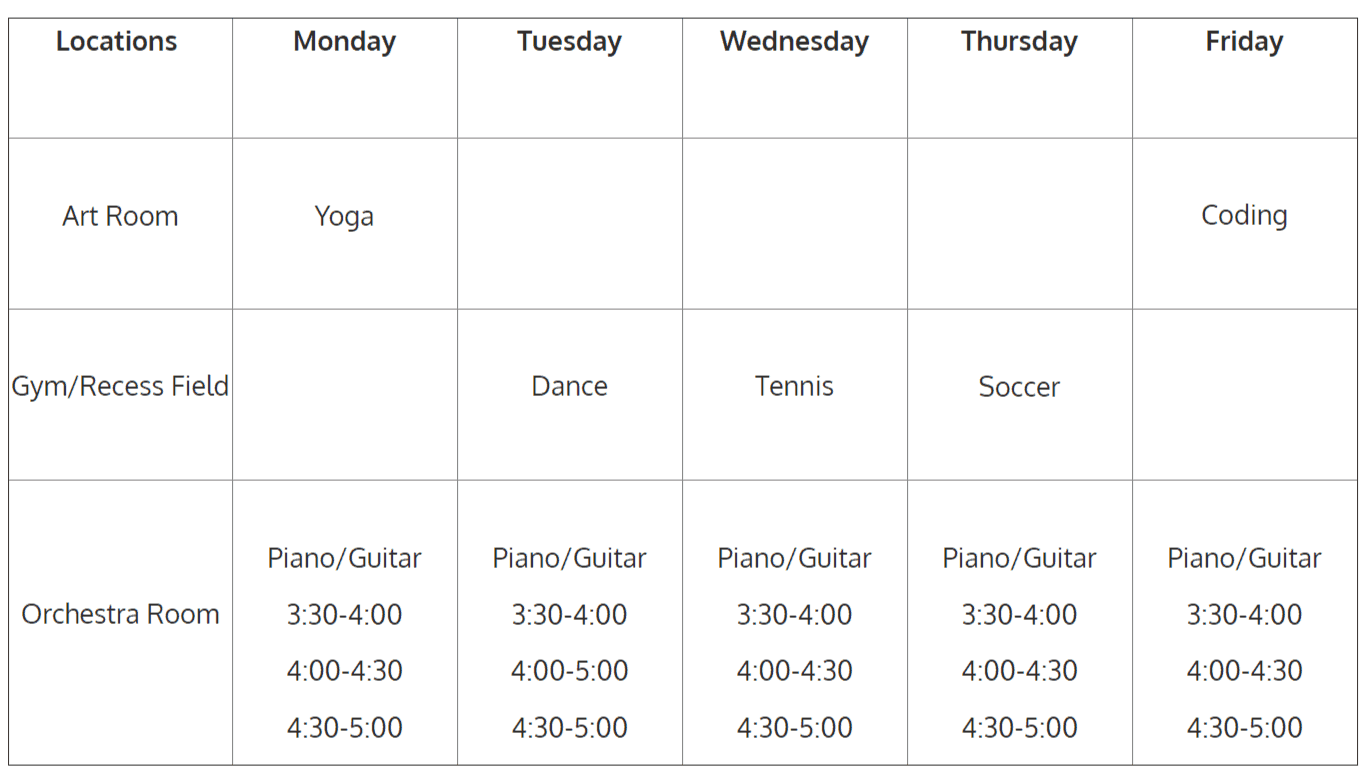Select the Gym/Recess Field row label

pyautogui.click(x=120, y=386)
